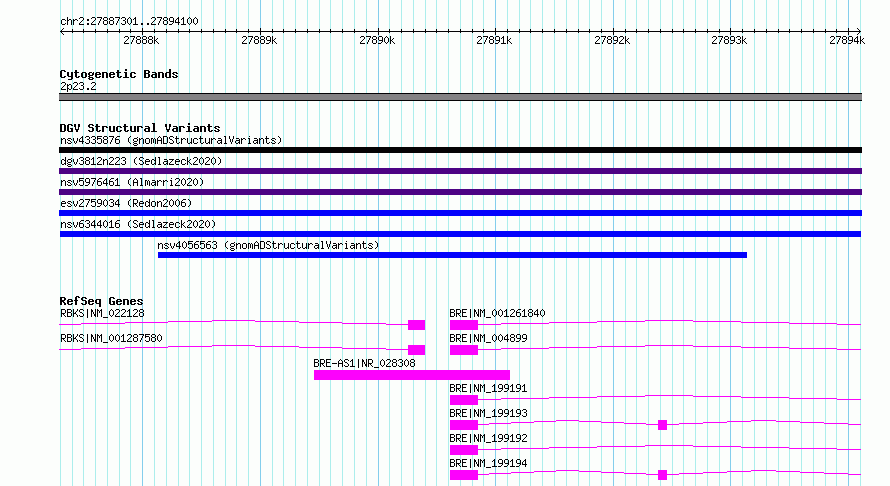Click the exon block of RBKS|NM_022128
The height and width of the screenshot is (486, 890).
click(x=417, y=325)
